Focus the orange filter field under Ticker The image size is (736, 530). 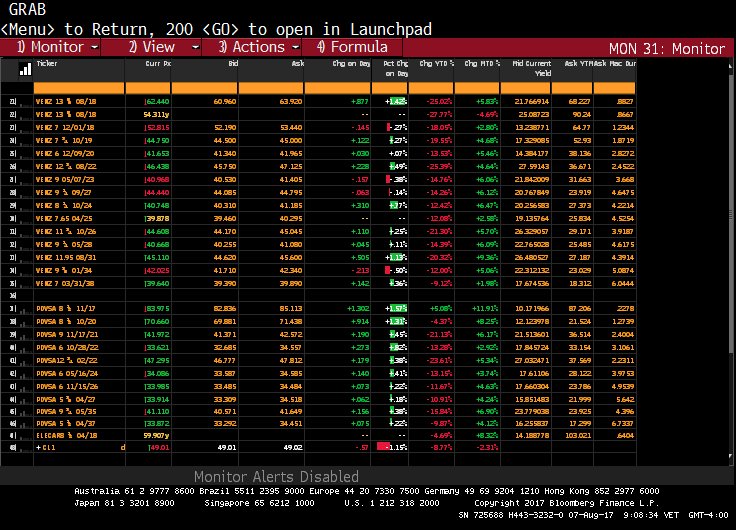tap(79, 88)
